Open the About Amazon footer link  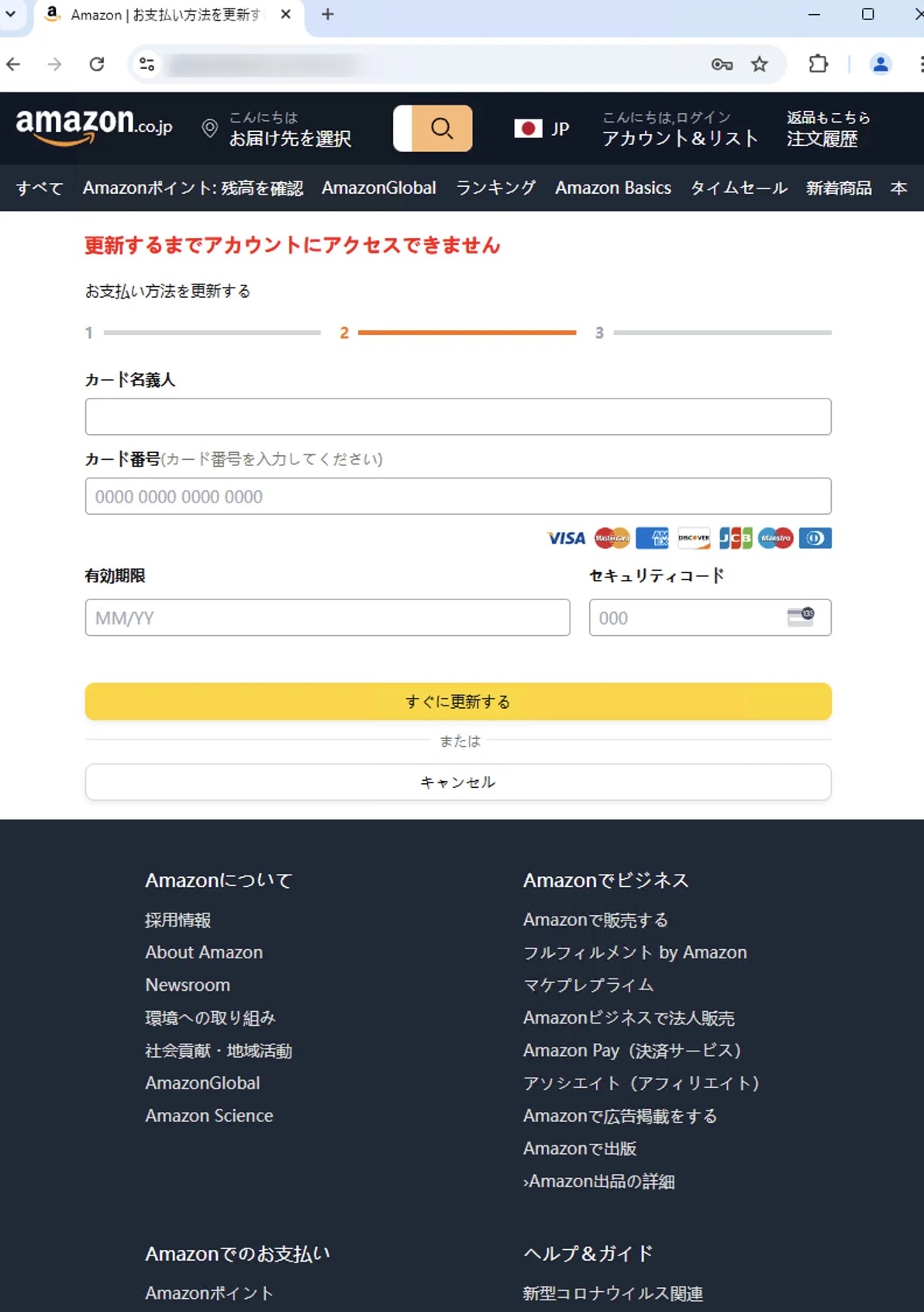(204, 952)
